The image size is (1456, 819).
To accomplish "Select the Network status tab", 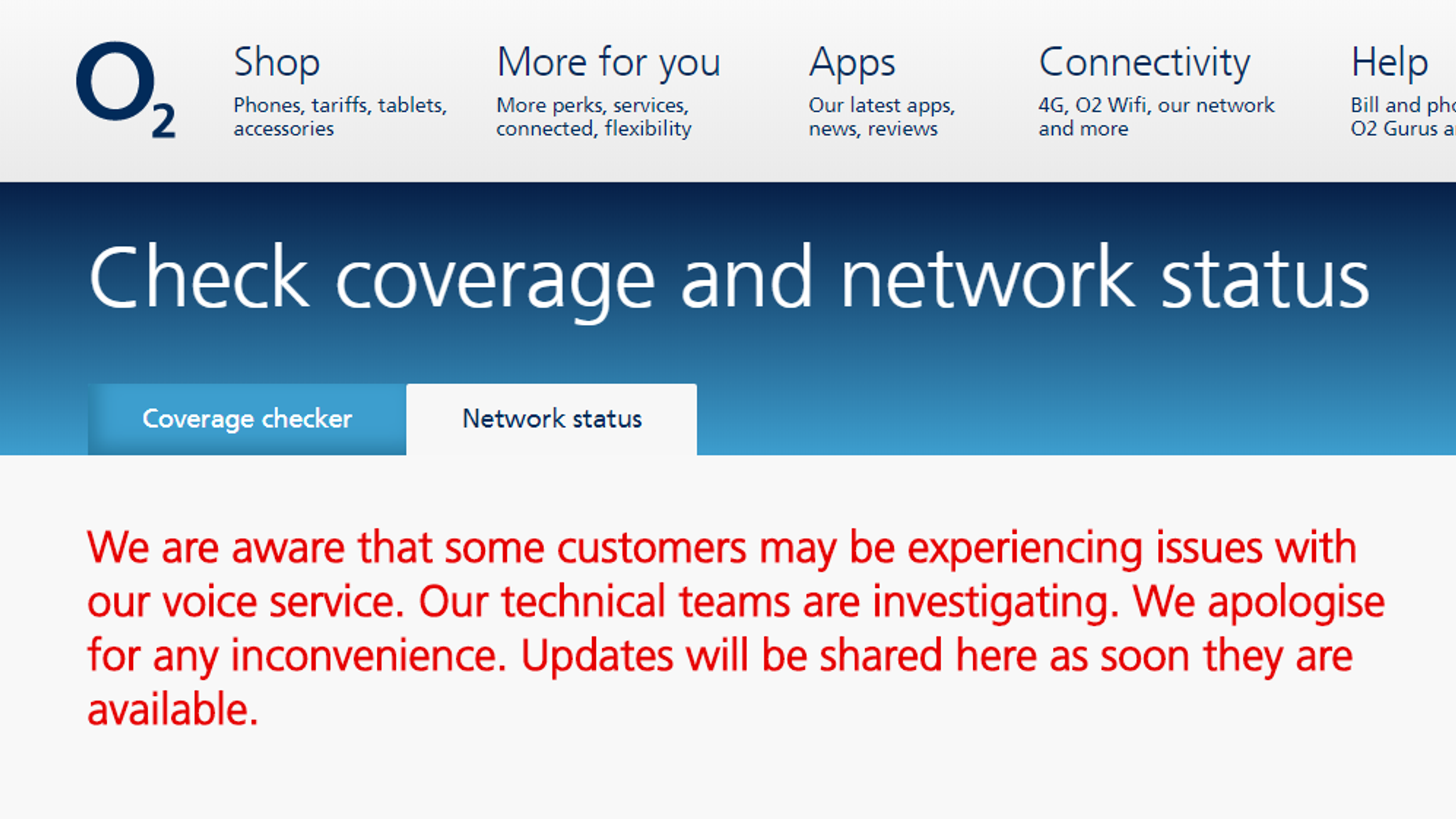I will click(552, 419).
